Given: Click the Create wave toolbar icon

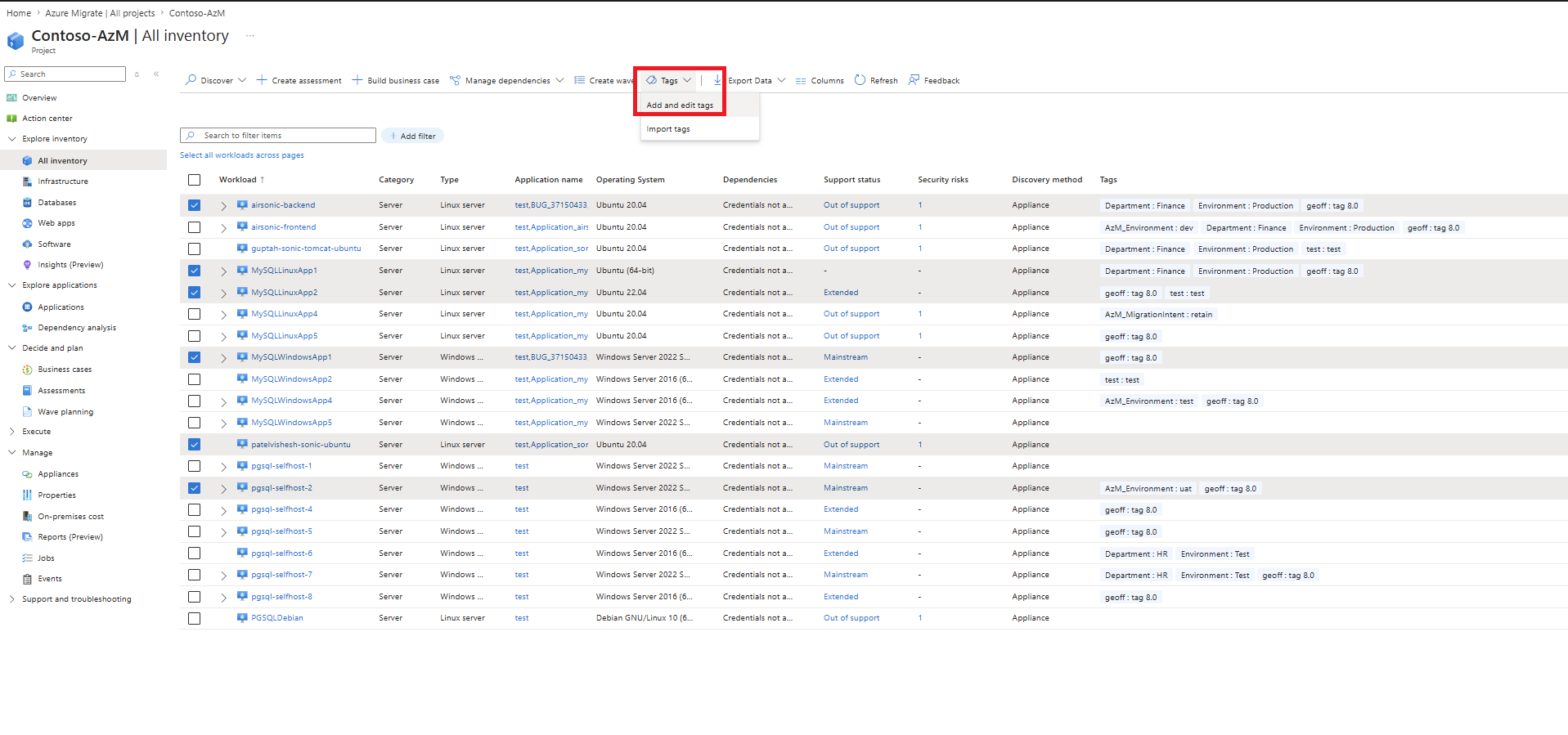Looking at the screenshot, I should pyautogui.click(x=579, y=80).
